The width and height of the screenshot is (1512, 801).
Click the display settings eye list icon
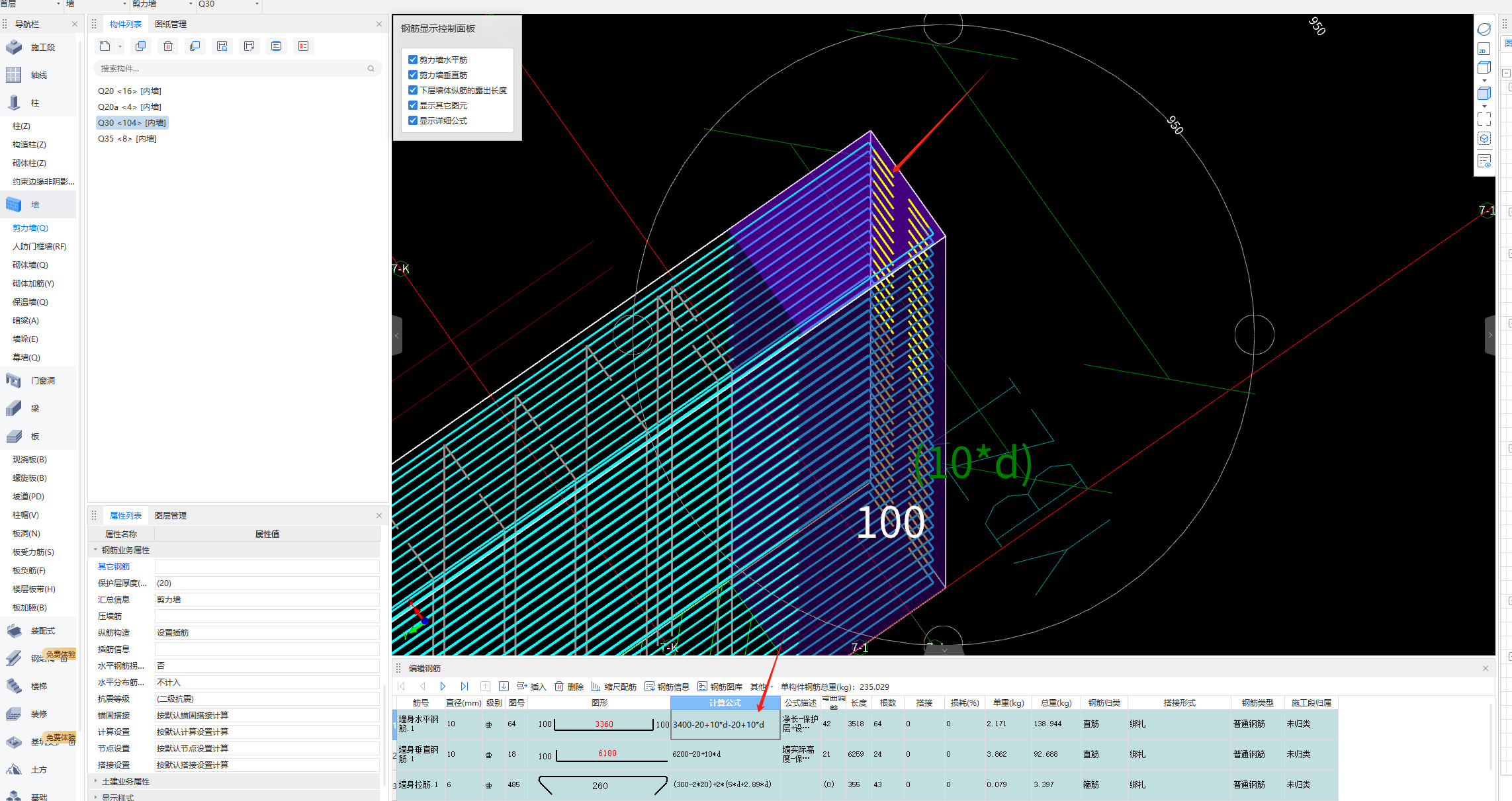[x=1484, y=161]
